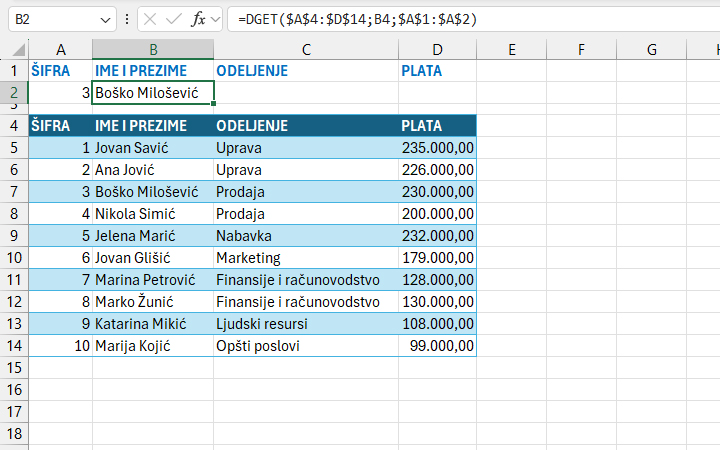Viewport: 720px width, 450px height.
Task: Select the Ljudski resursi department cell
Action: coord(305,324)
